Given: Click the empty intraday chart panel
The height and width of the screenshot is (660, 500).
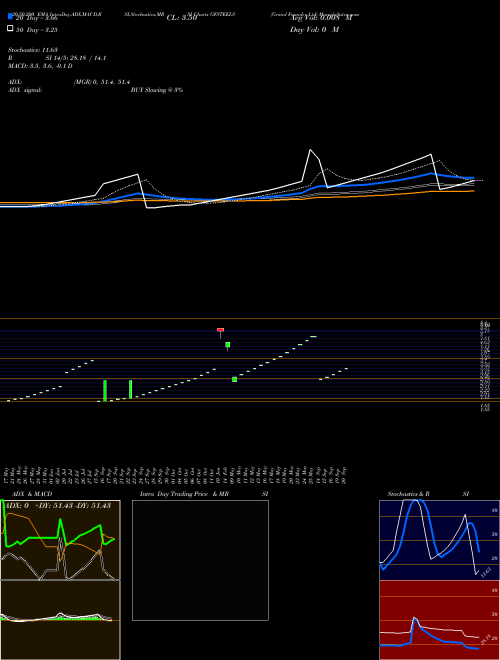Looking at the screenshot, I should click(x=200, y=560).
